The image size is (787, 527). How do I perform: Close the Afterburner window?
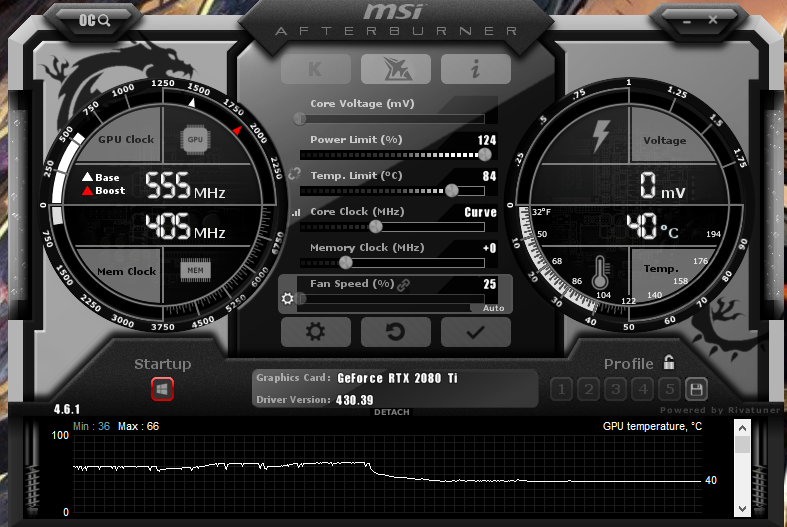(713, 20)
